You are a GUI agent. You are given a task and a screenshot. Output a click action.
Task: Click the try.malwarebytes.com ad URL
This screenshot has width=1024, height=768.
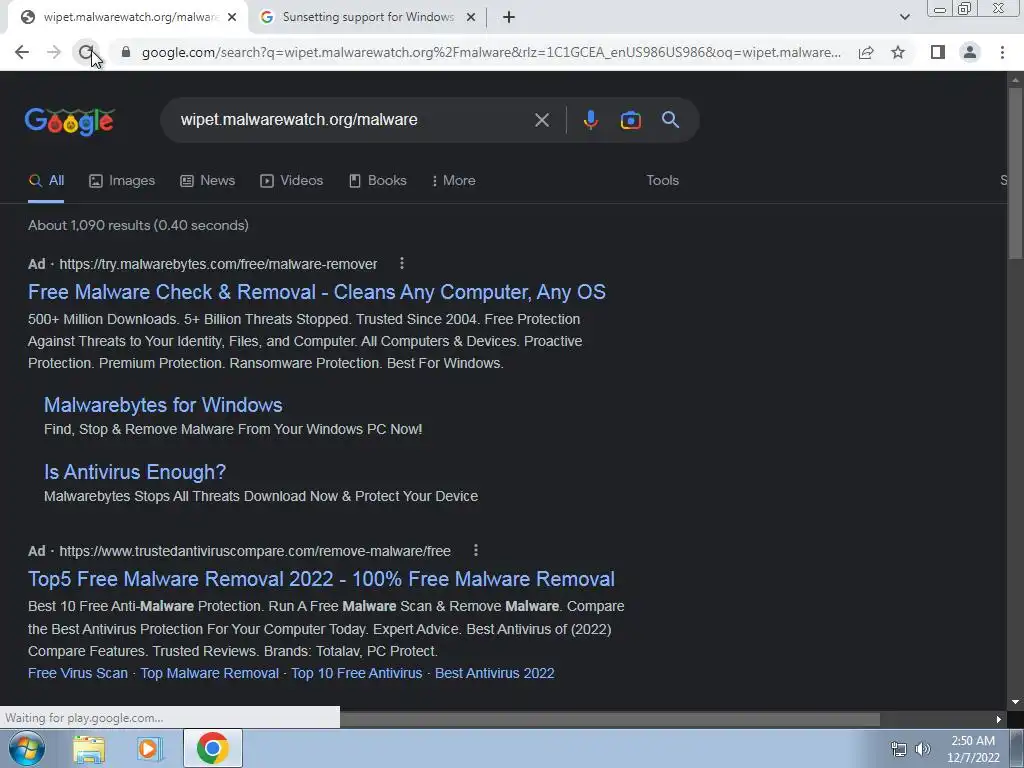218,264
